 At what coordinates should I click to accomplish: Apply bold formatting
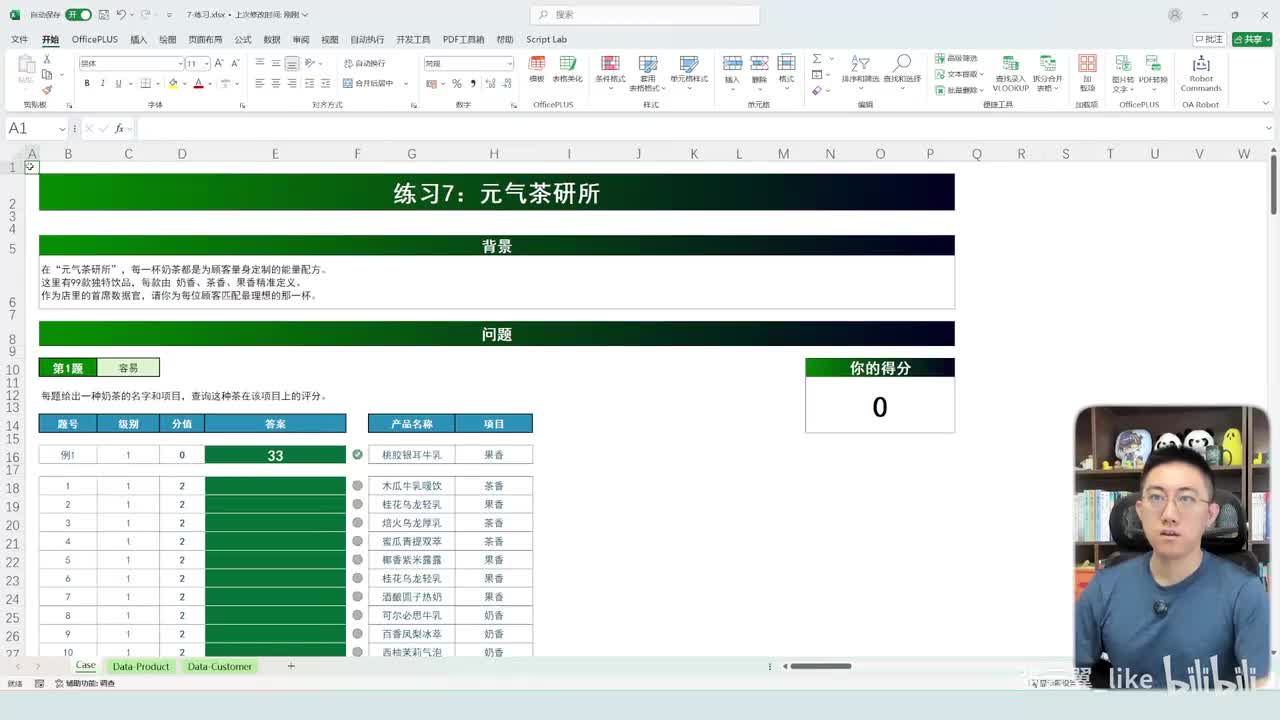87,83
